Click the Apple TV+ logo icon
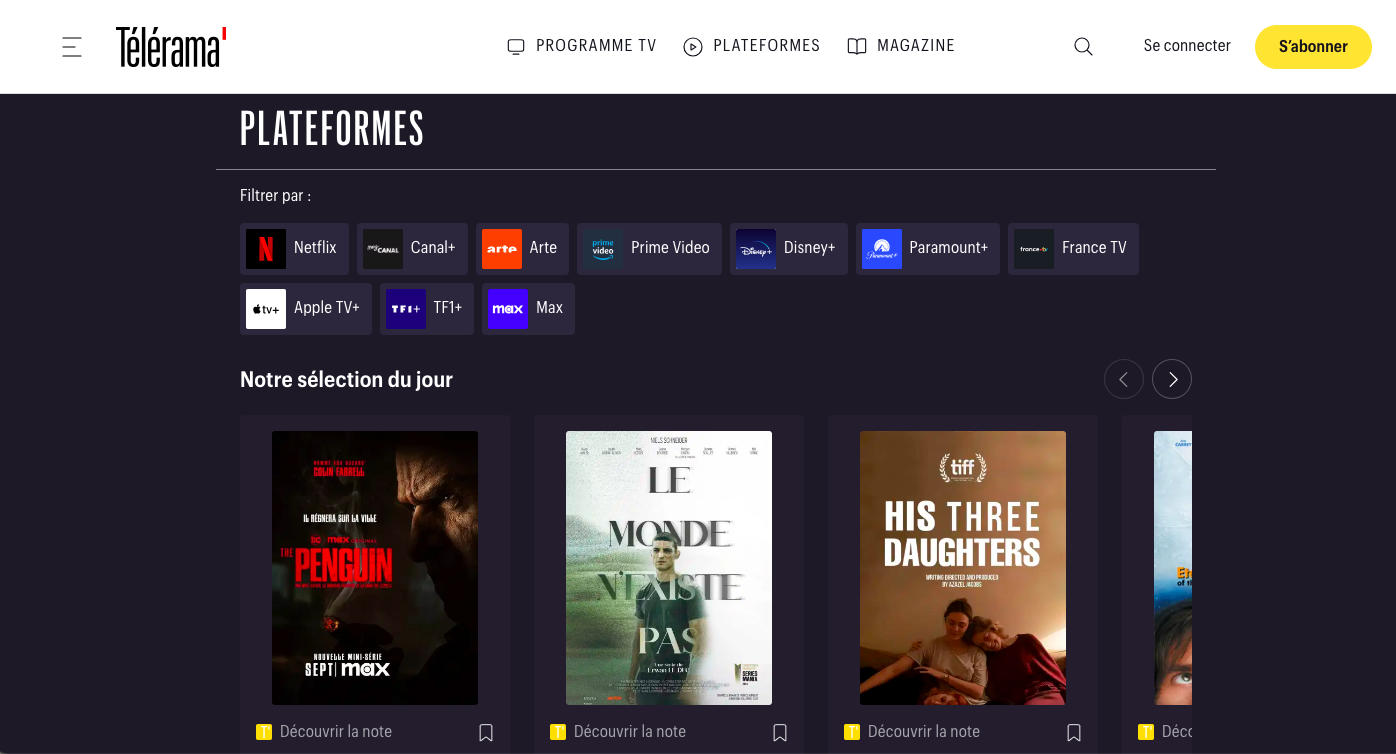Screen dimensions: 1396x754 pyautogui.click(x=266, y=309)
